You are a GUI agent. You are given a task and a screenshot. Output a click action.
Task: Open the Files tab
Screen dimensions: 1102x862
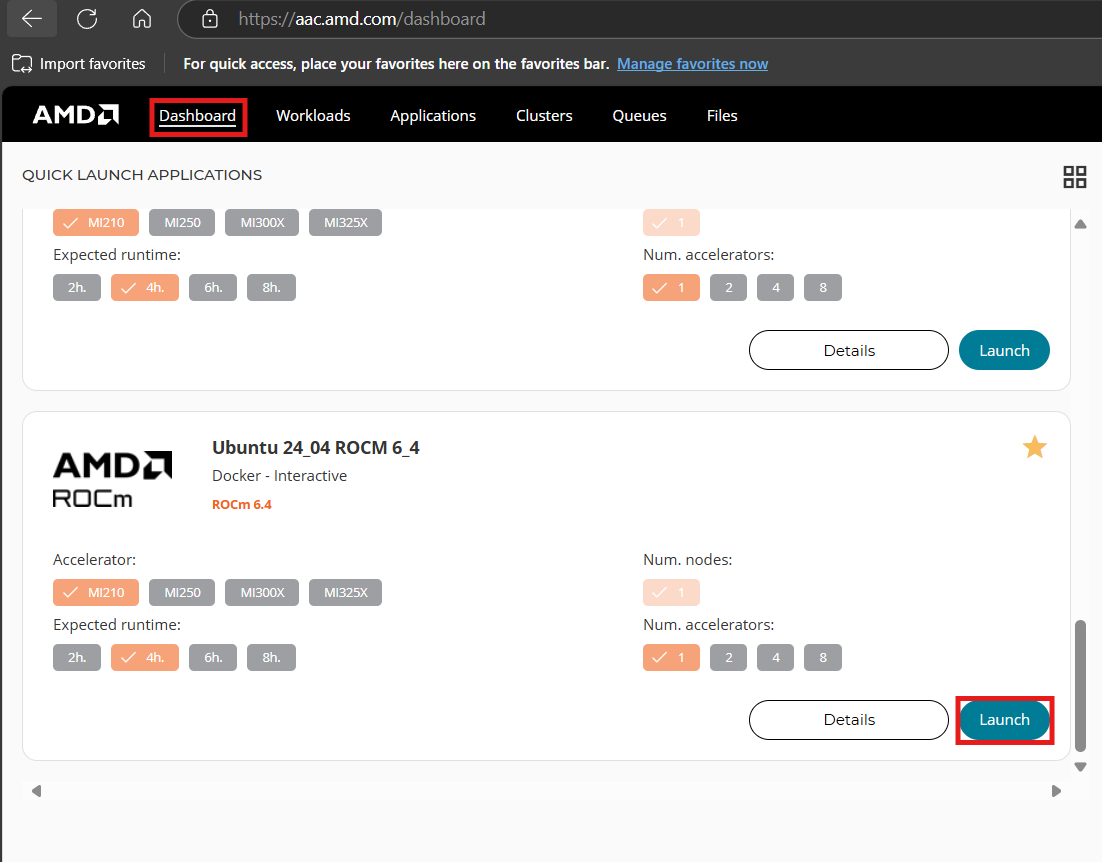tap(722, 116)
